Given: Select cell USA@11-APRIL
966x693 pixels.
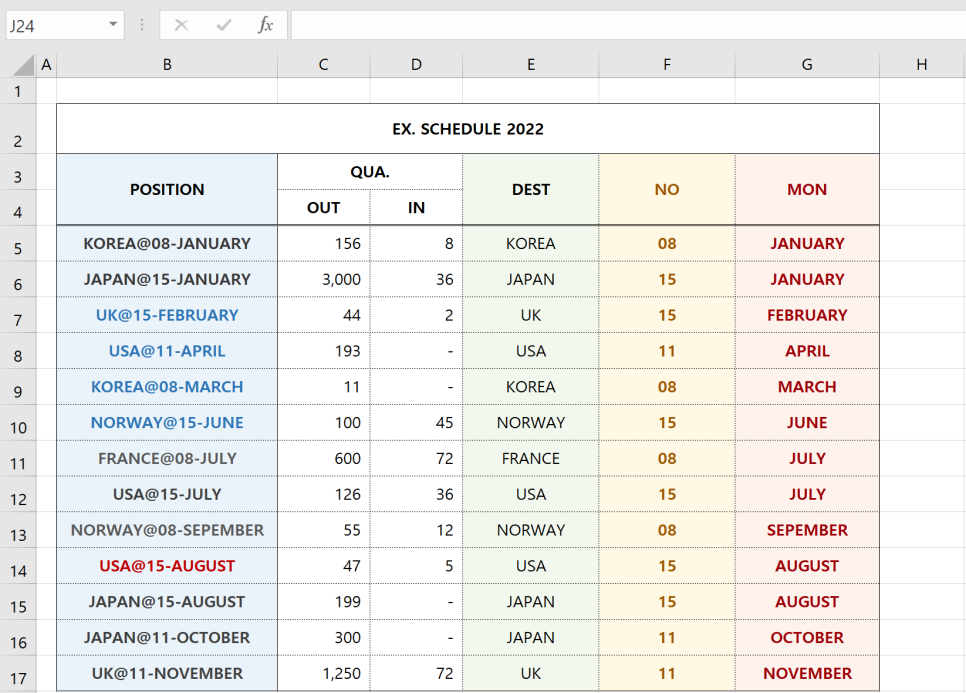Looking at the screenshot, I should tap(167, 351).
